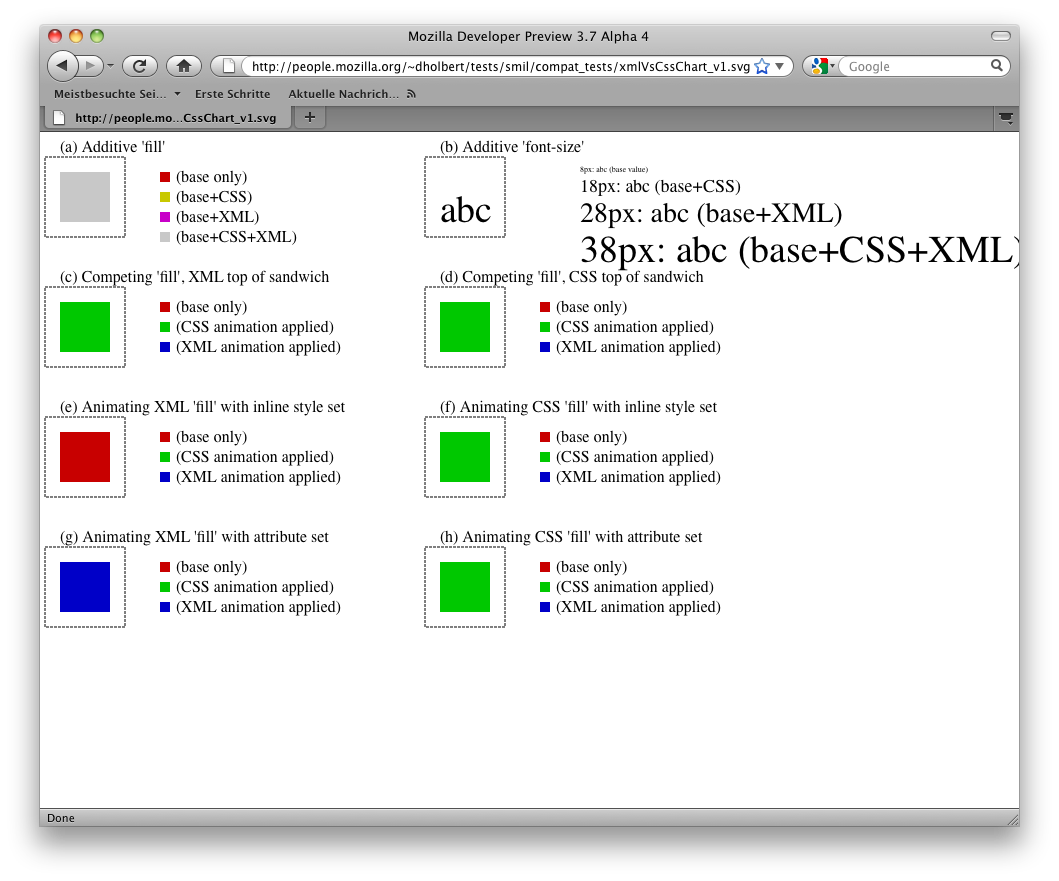Click the green square in test (c)

point(85,327)
